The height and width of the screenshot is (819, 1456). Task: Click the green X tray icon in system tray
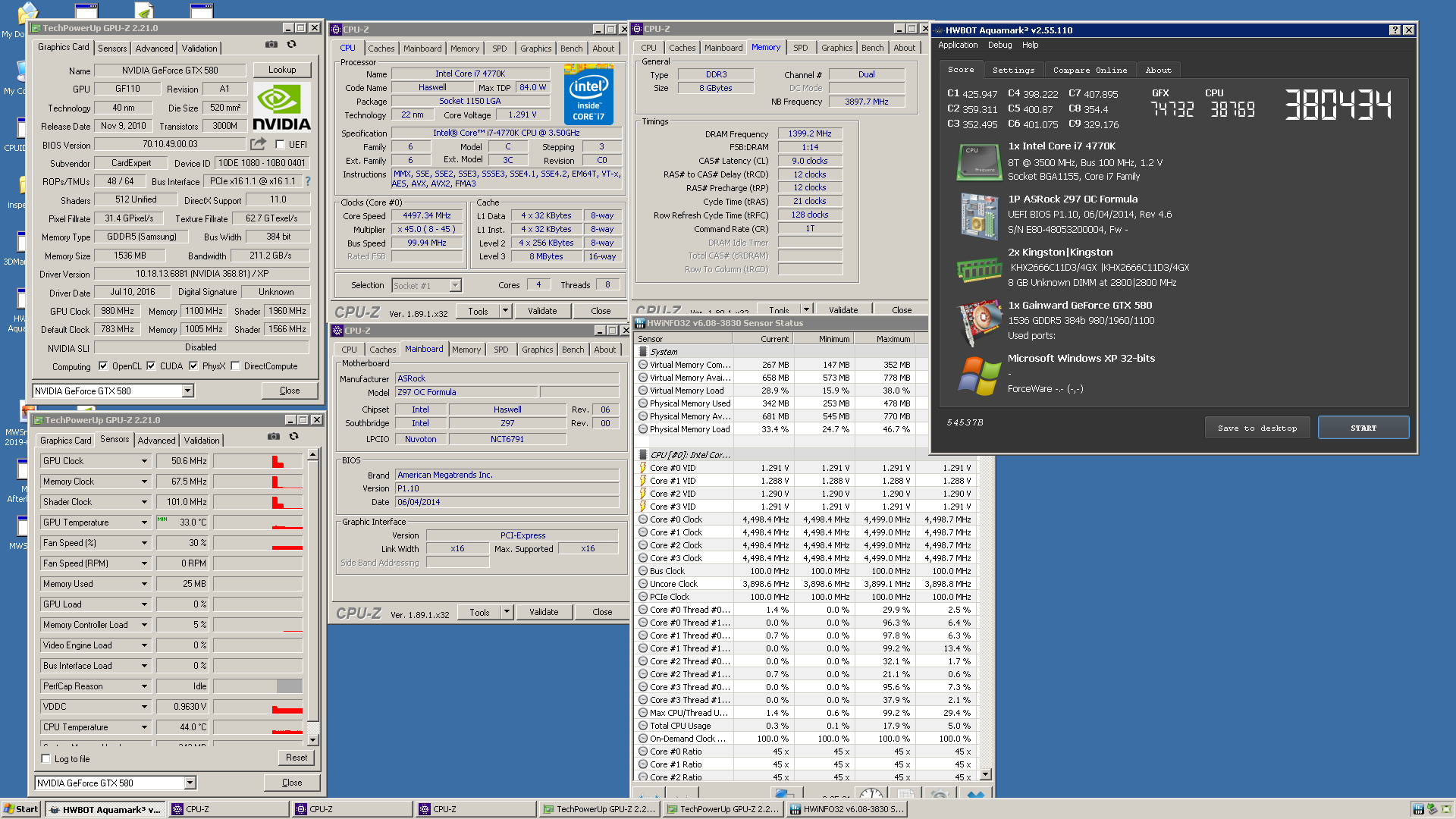(1446, 809)
